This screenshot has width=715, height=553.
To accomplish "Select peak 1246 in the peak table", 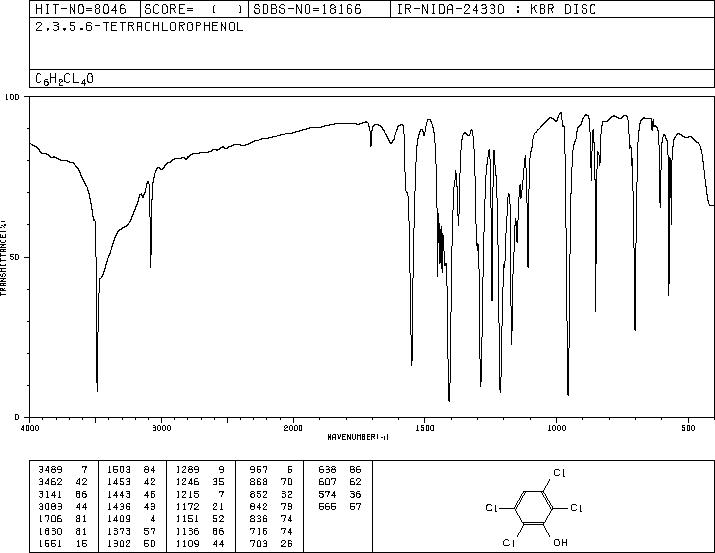I will [187, 482].
